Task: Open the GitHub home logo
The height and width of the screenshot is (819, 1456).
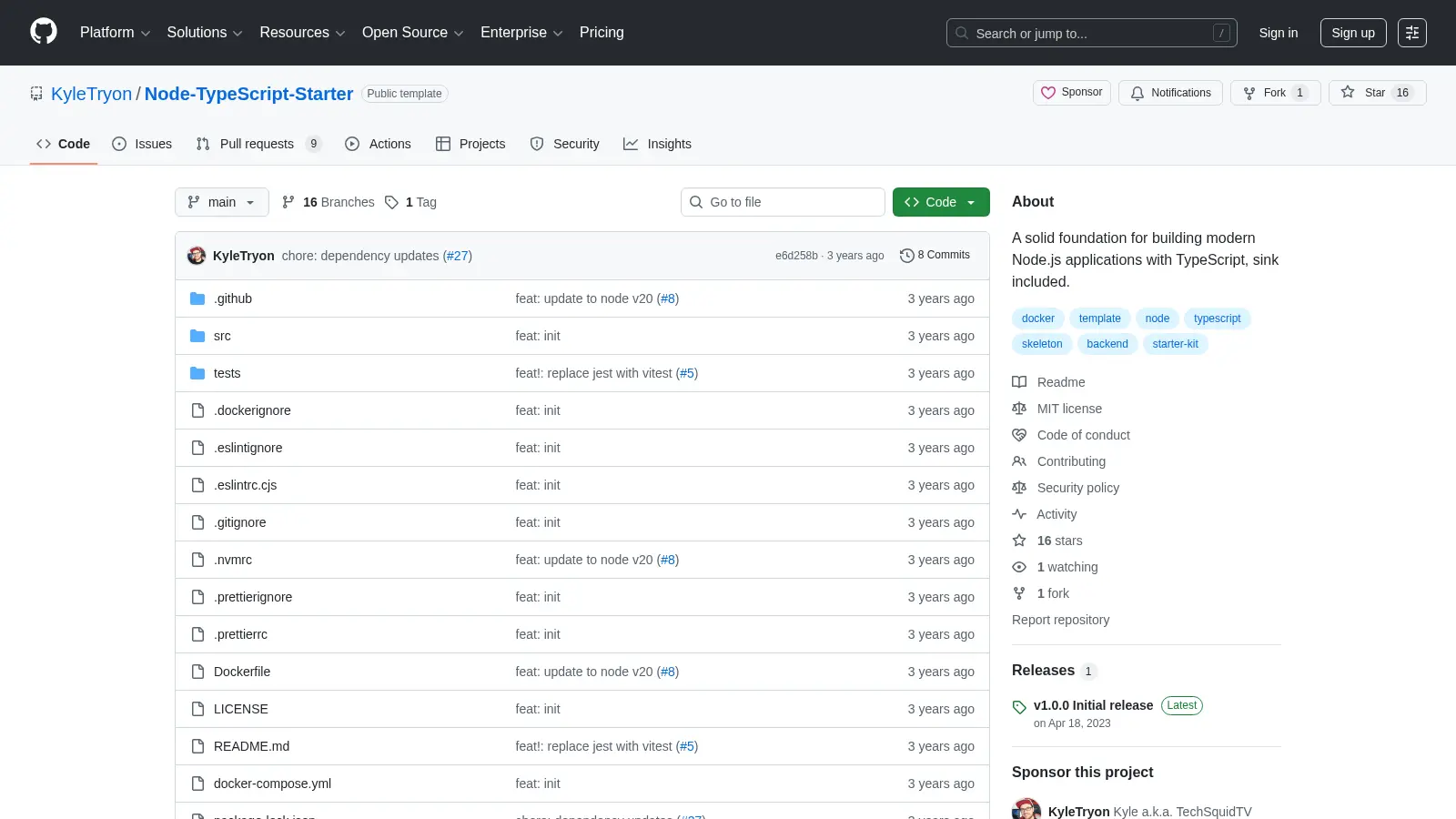Action: [44, 32]
